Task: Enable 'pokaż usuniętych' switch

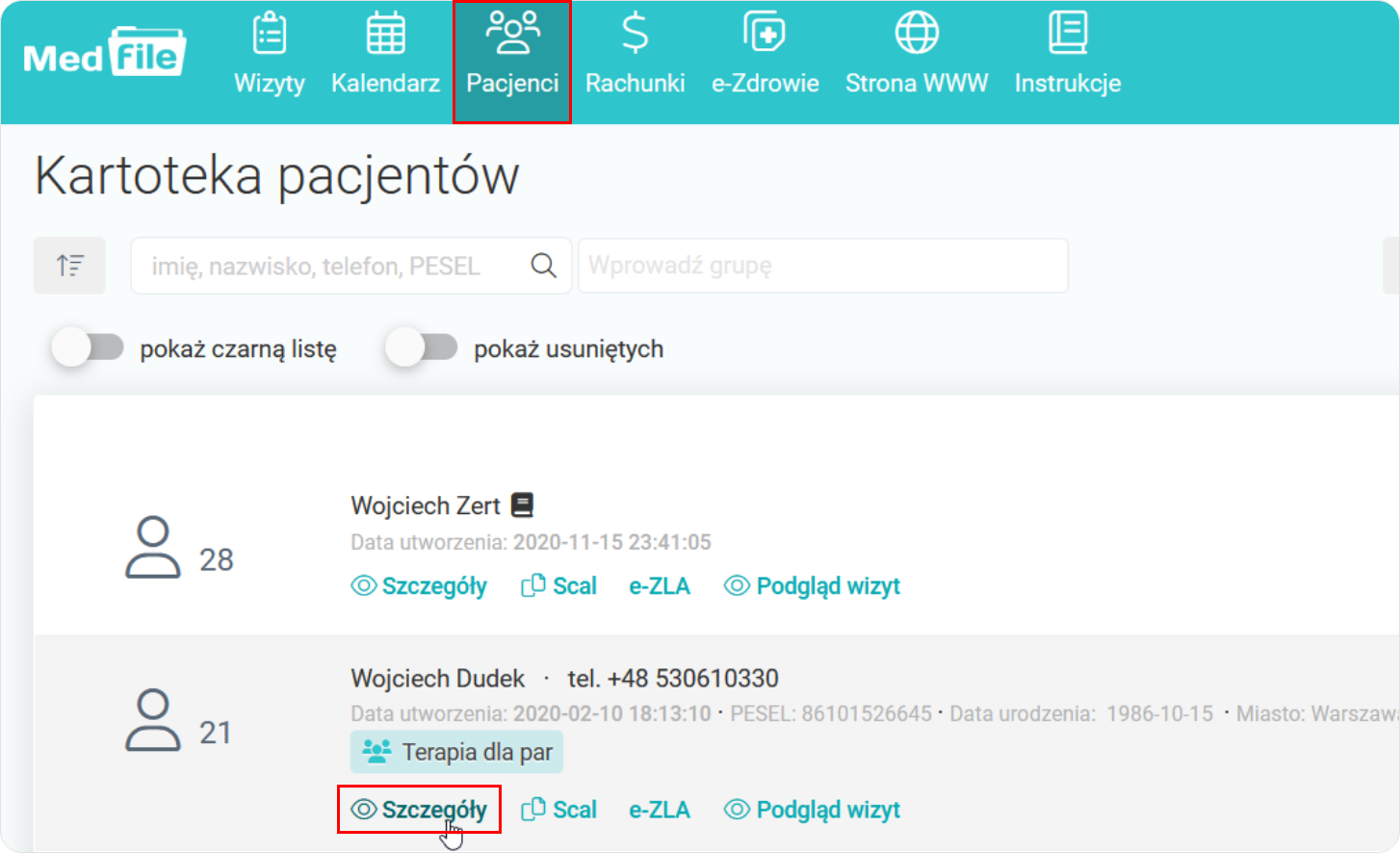Action: coord(422,349)
